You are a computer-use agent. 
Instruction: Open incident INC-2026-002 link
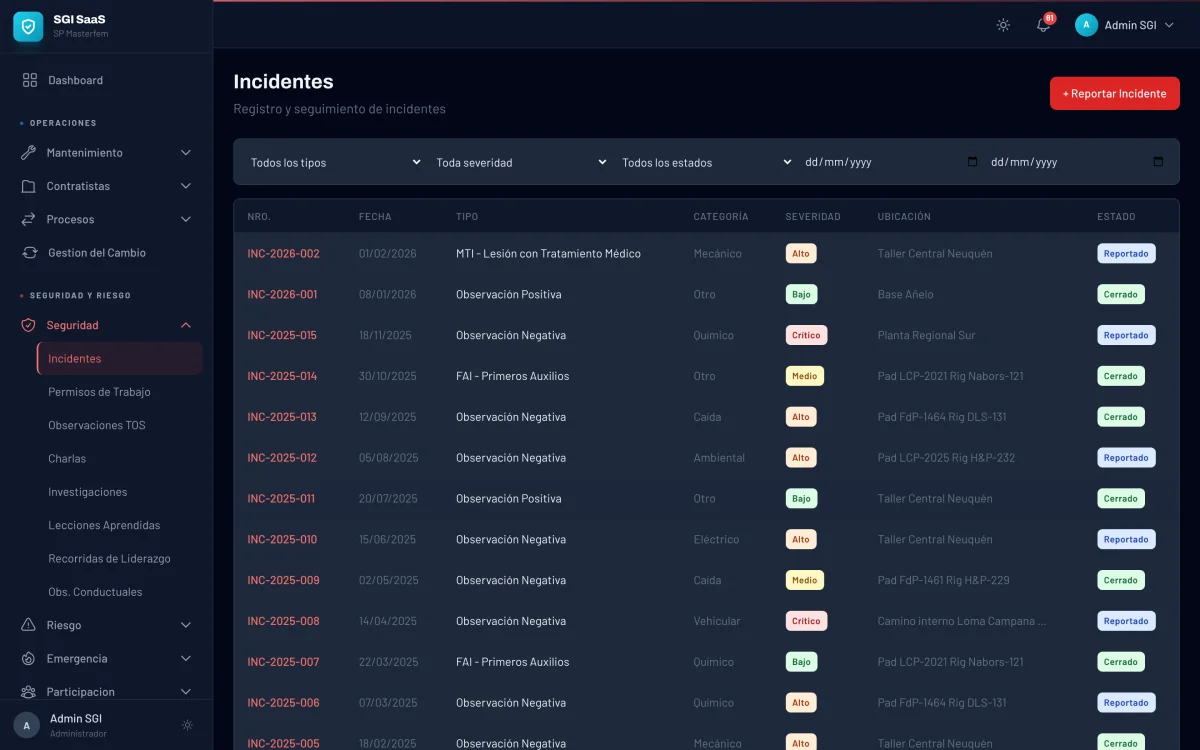click(x=284, y=254)
